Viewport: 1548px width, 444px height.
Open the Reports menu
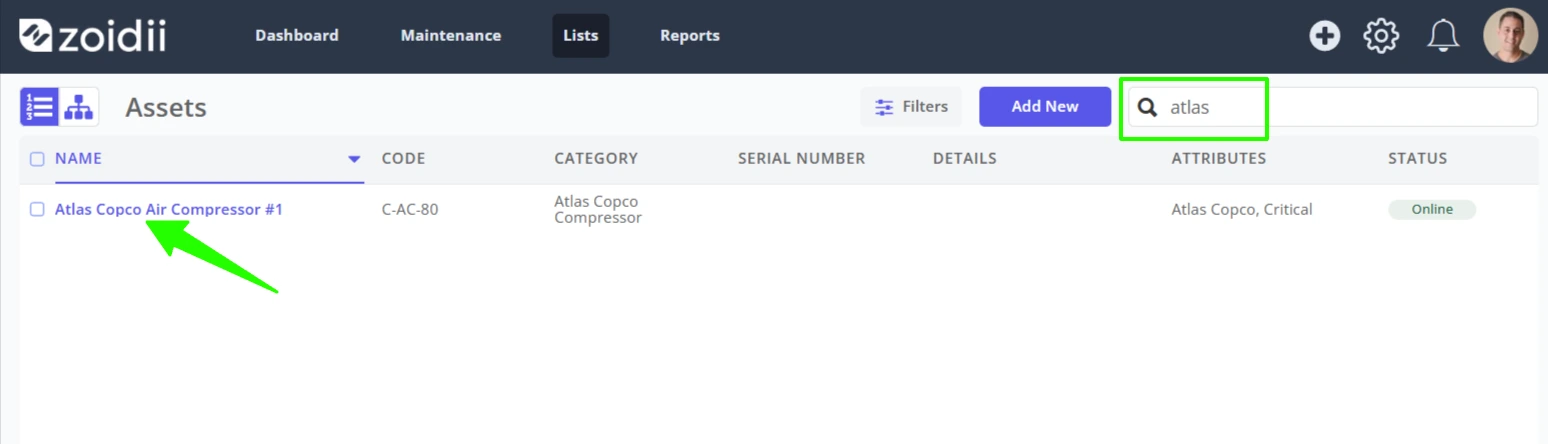(690, 36)
